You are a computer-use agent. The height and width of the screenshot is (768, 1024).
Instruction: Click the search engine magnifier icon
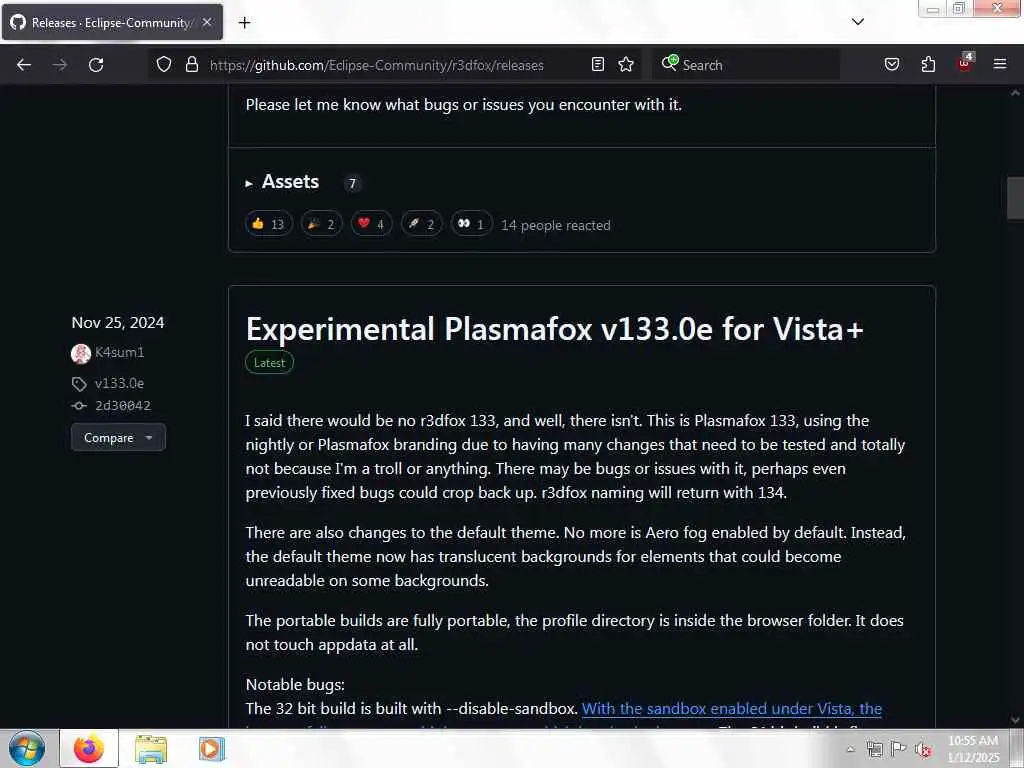669,63
